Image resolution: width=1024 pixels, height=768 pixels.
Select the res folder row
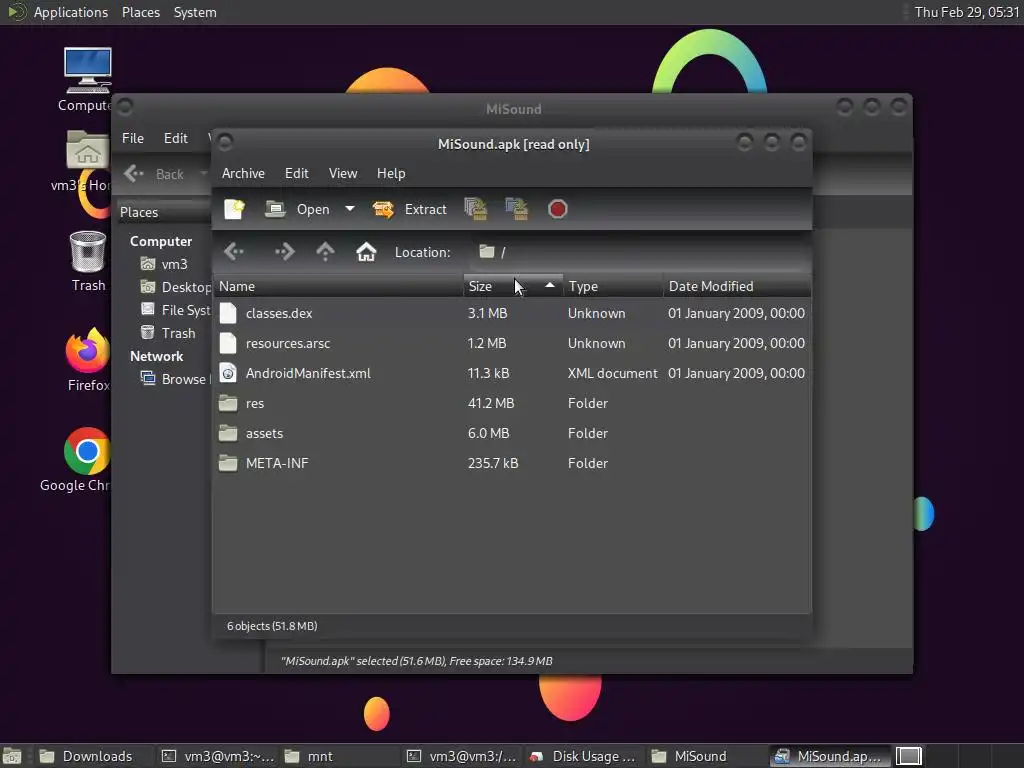[513, 404]
